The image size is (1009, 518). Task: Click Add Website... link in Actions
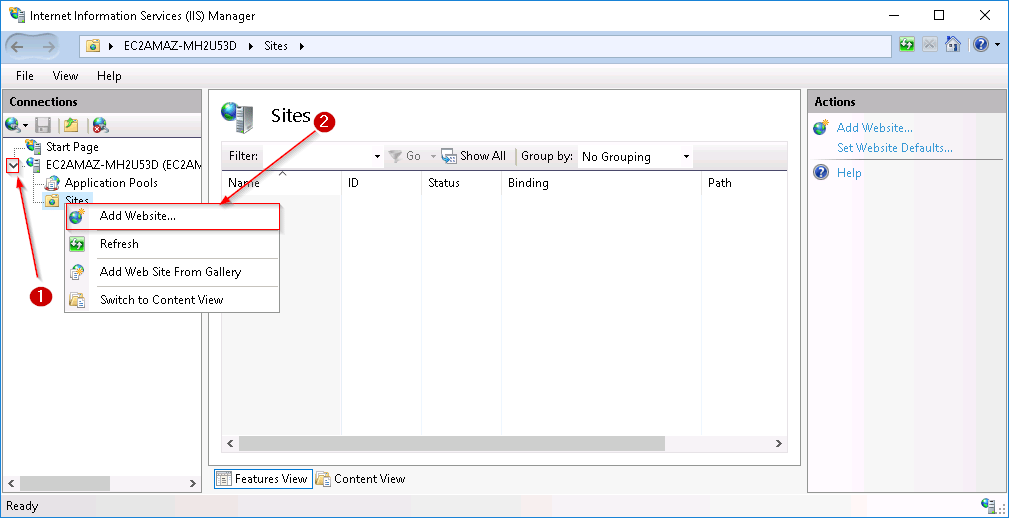click(875, 128)
